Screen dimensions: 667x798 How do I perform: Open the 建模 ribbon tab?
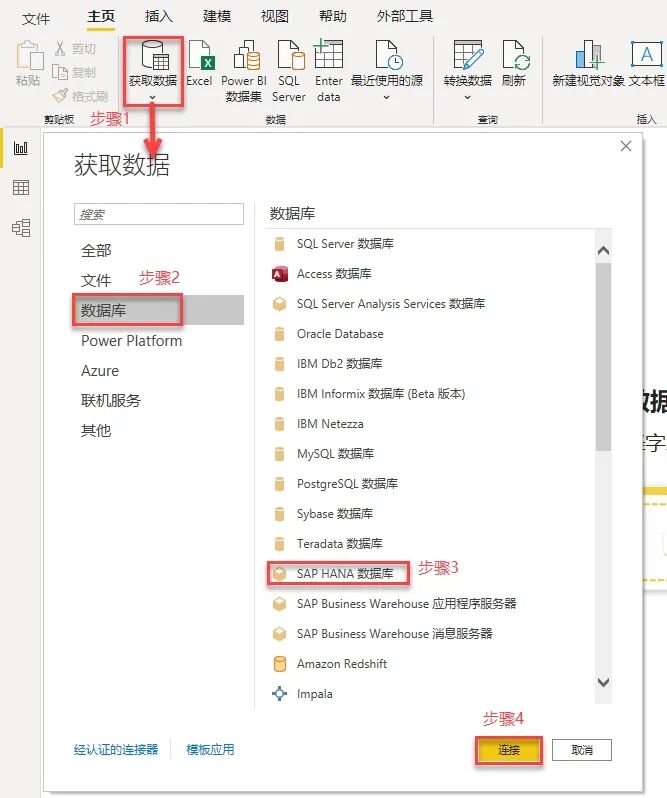tap(217, 16)
